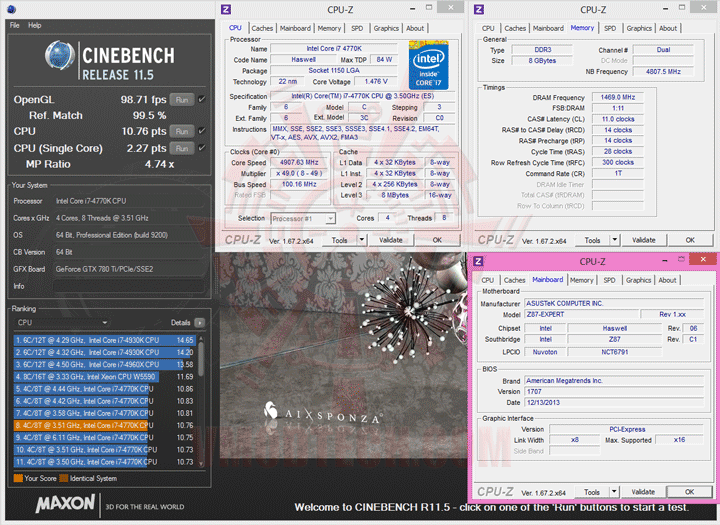This screenshot has width=720, height=525.
Task: Switch to Caches tab in first CPU-Z window
Action: (262, 28)
